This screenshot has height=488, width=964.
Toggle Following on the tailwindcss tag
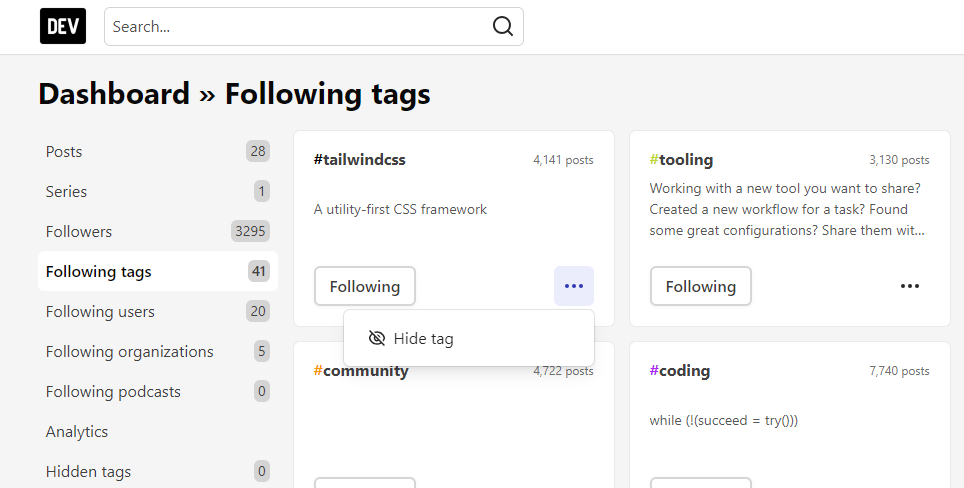pyautogui.click(x=365, y=286)
